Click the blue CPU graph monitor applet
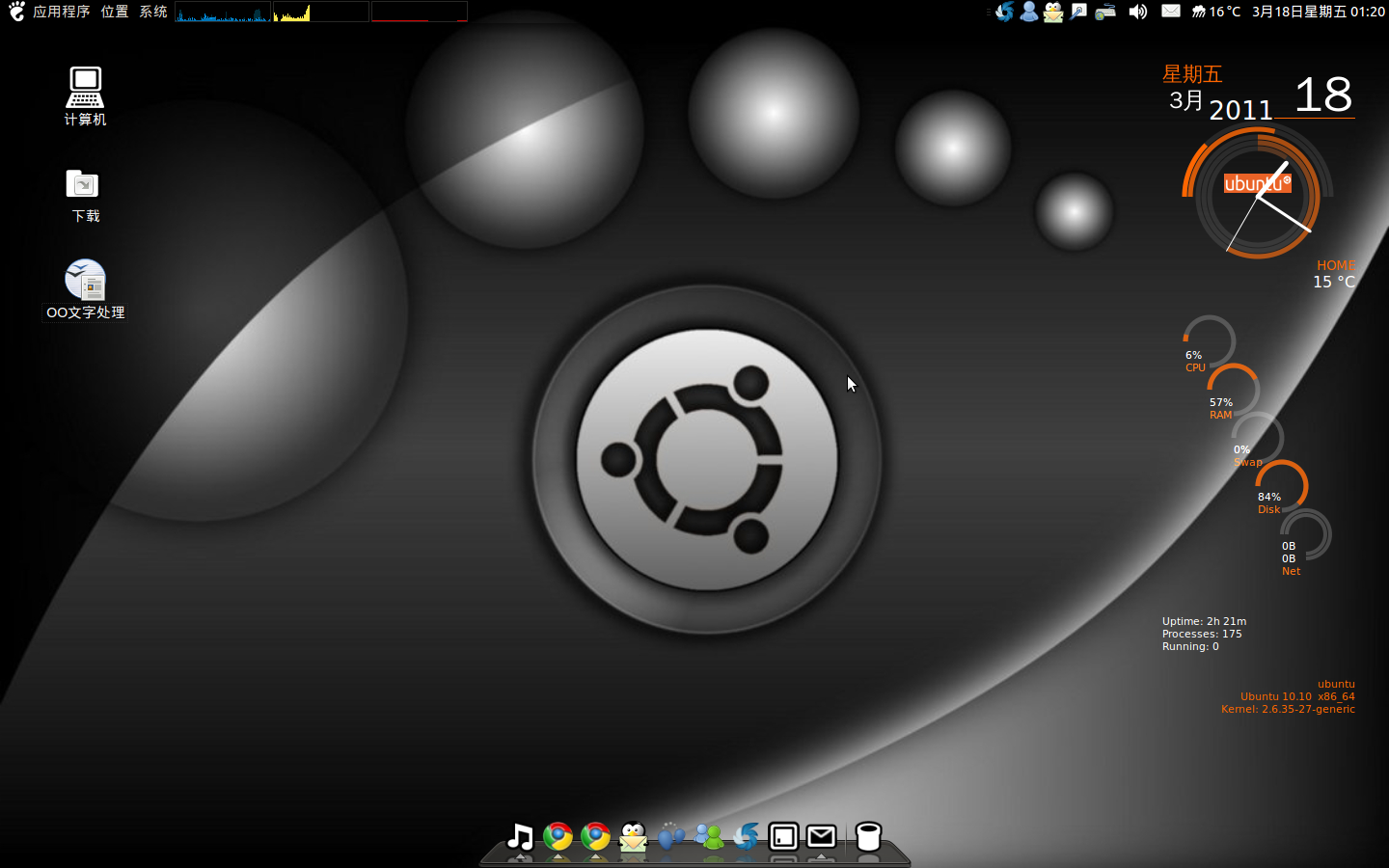This screenshot has height=868, width=1389. pos(223,12)
